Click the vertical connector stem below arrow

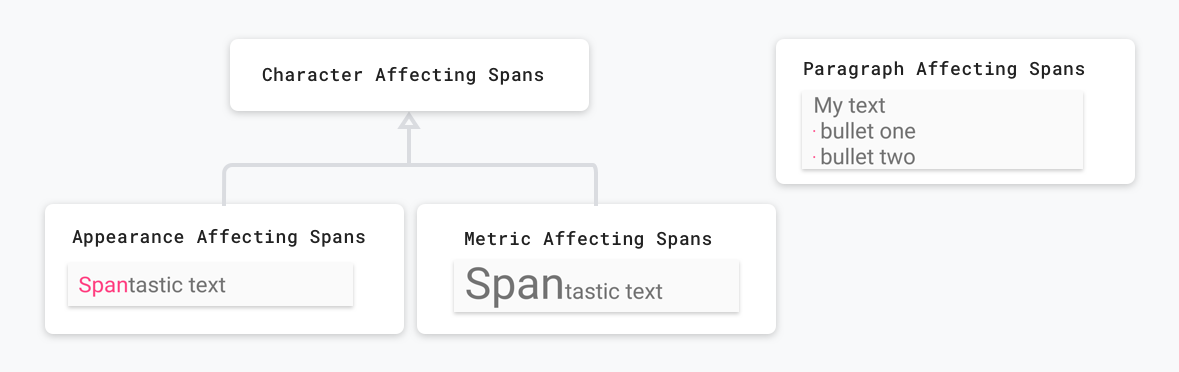408,146
